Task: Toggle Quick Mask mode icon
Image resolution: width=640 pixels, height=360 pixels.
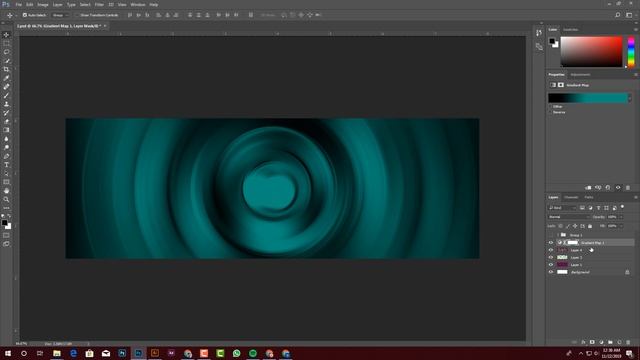Action: pyautogui.click(x=6, y=236)
